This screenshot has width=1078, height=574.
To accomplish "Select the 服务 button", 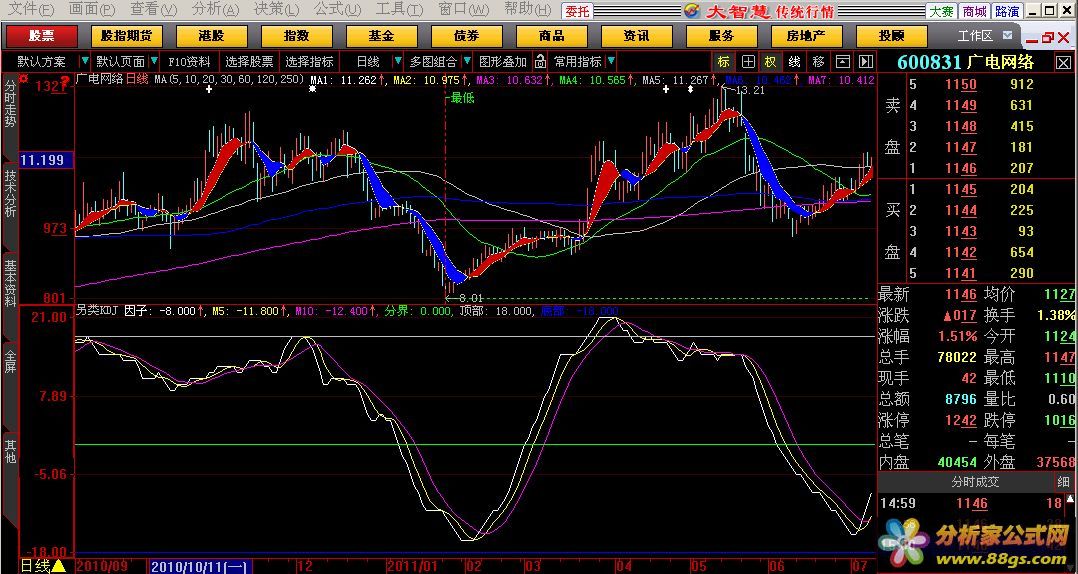I will pos(721,36).
